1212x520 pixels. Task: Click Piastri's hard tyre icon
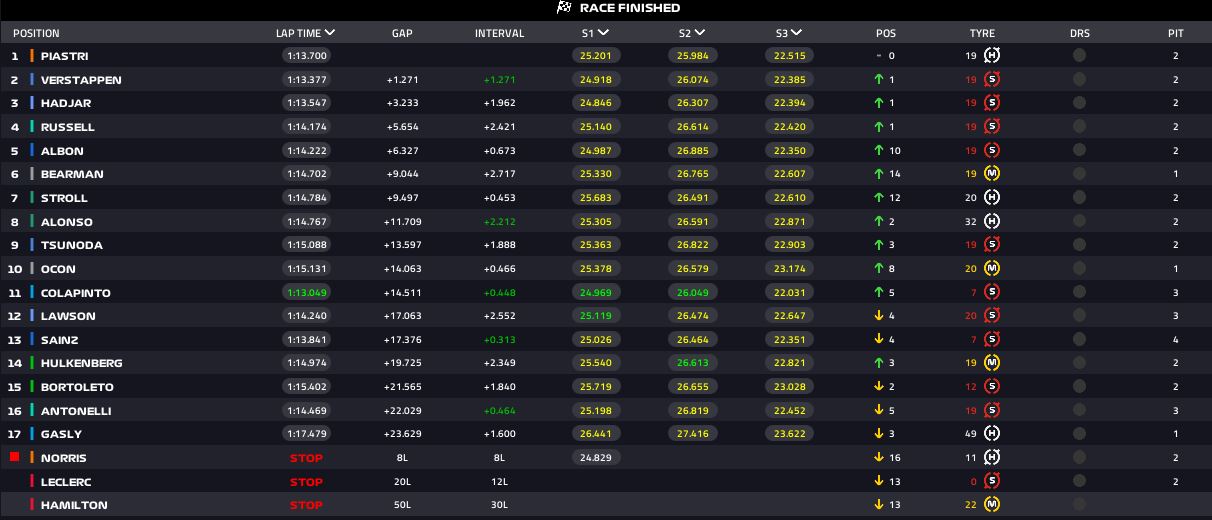click(991, 56)
